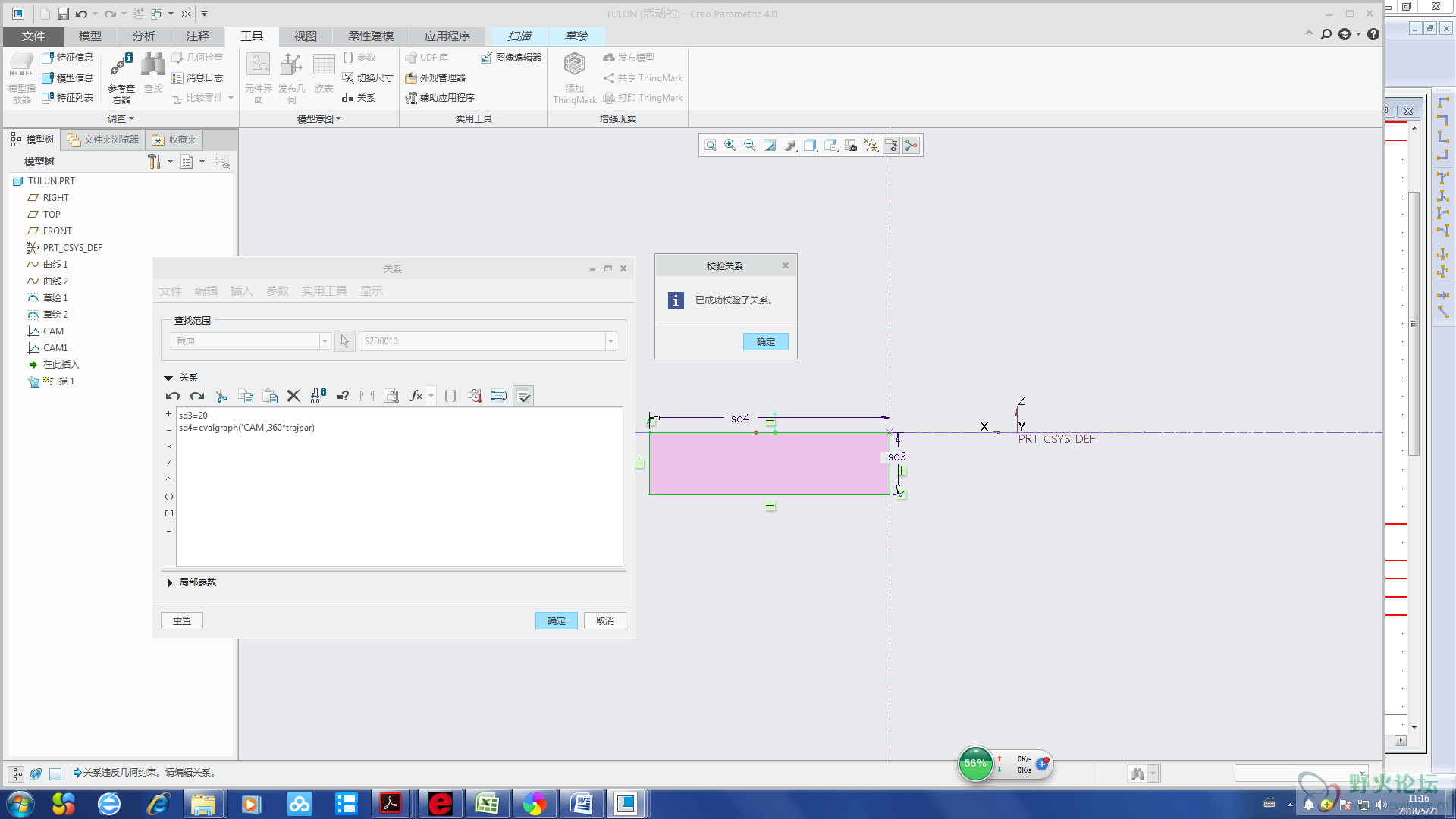
Task: Insert function using the fx icon
Action: 416,396
